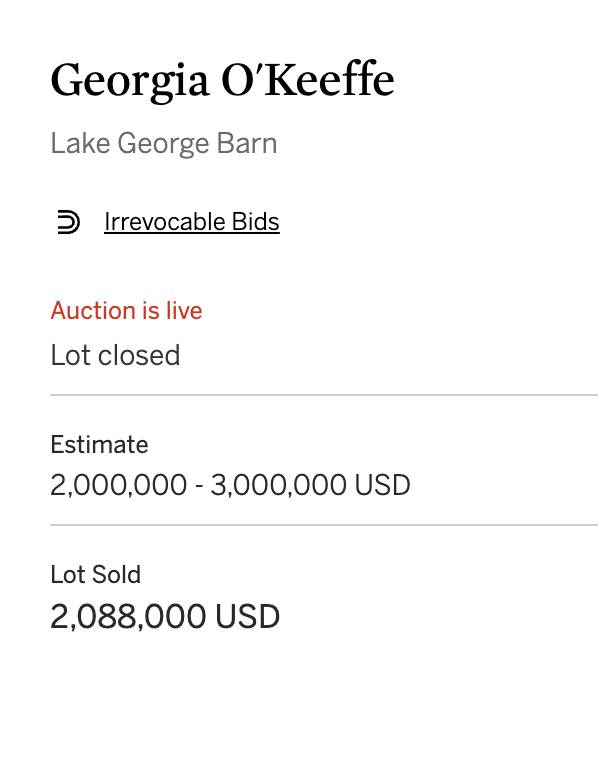Click the divider line above Lot Sold

(x=324, y=525)
